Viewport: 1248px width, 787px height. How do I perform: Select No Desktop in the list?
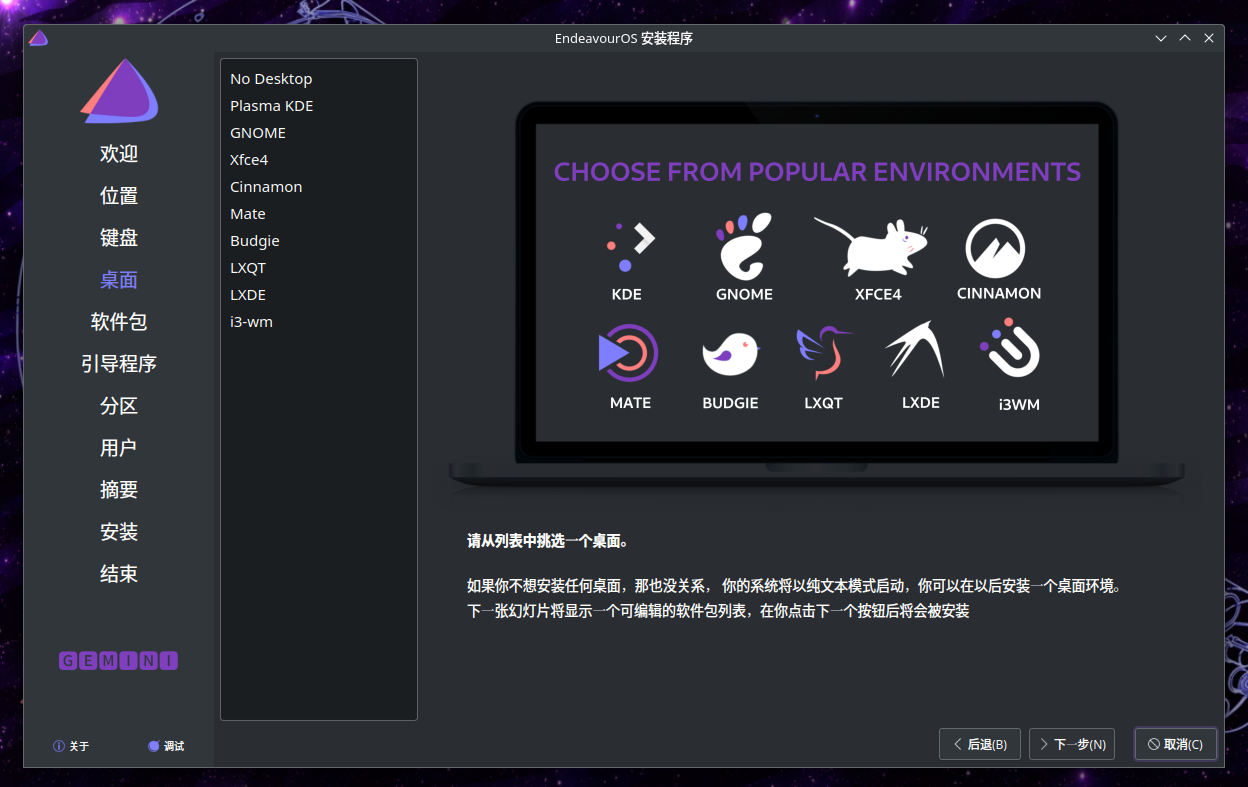[318, 79]
